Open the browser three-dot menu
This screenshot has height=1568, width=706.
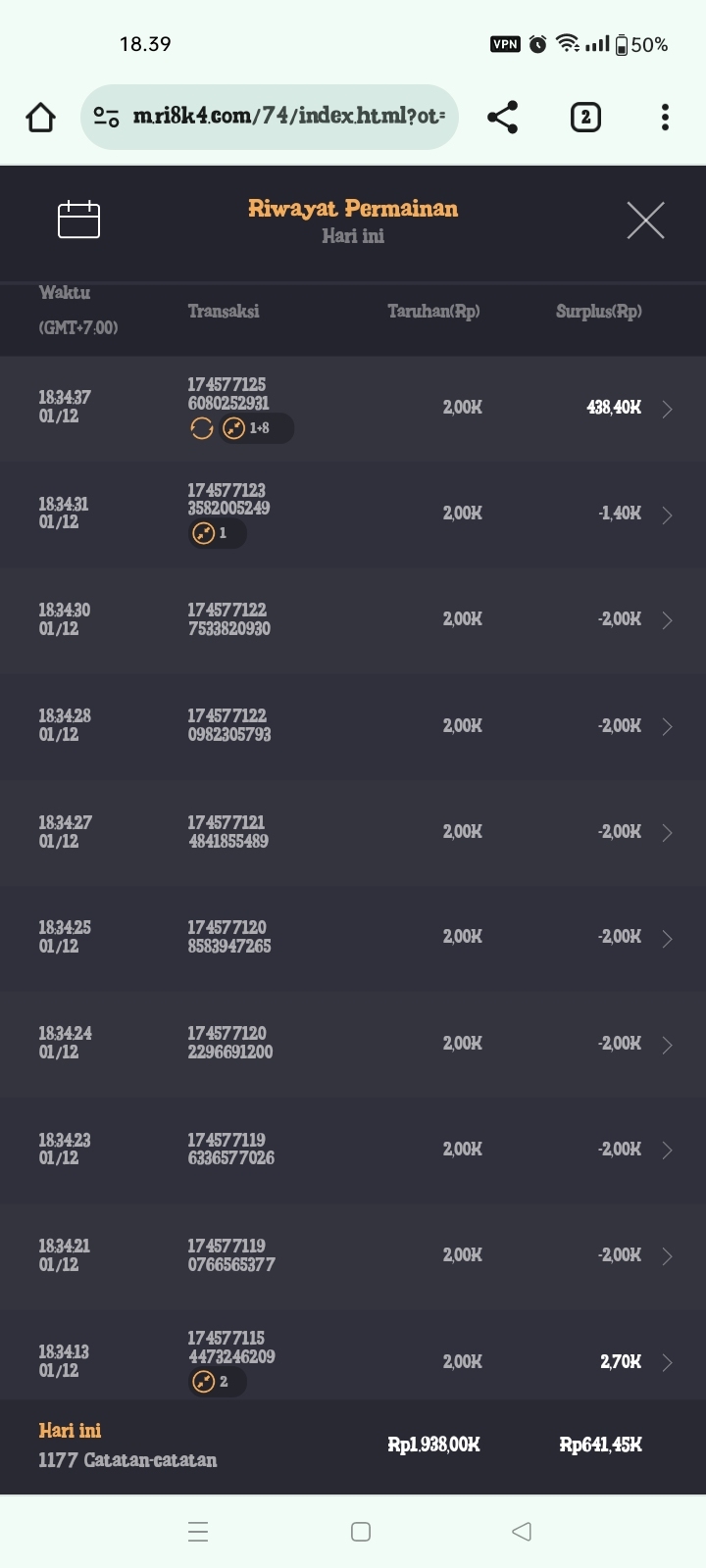point(665,118)
